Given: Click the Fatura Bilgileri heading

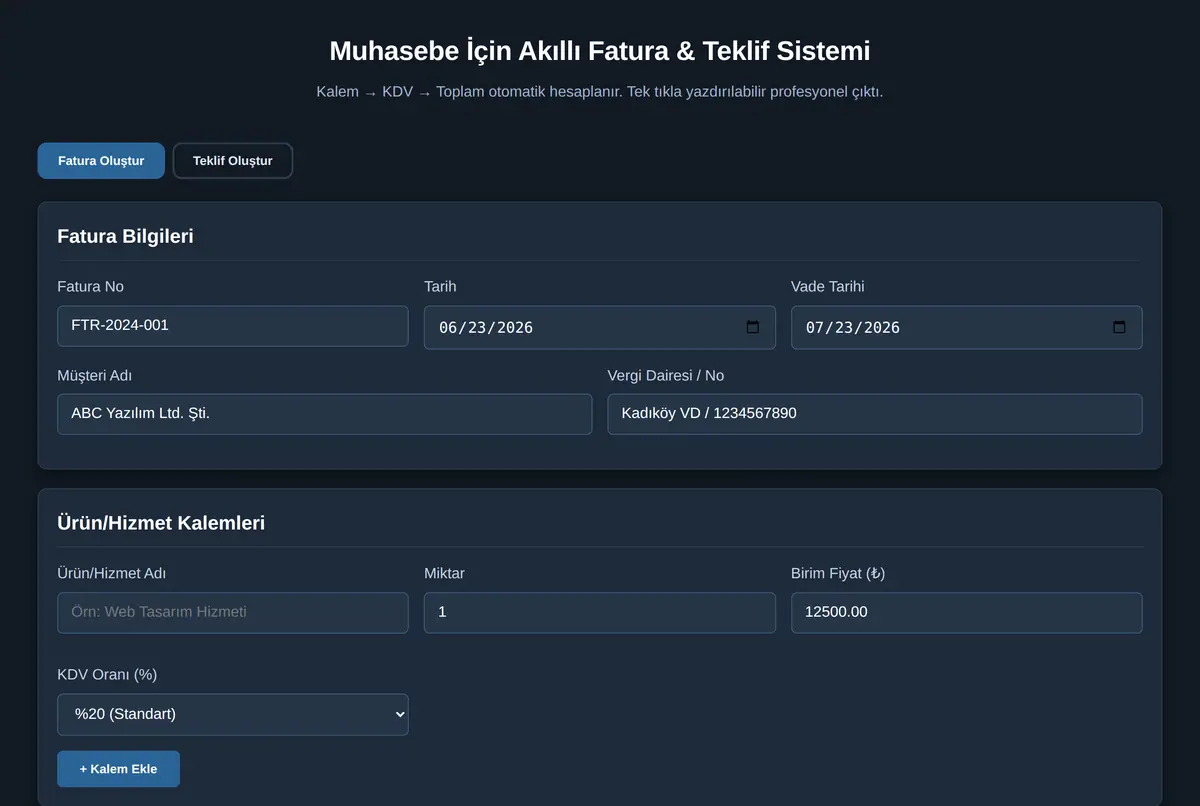Looking at the screenshot, I should tap(125, 237).
